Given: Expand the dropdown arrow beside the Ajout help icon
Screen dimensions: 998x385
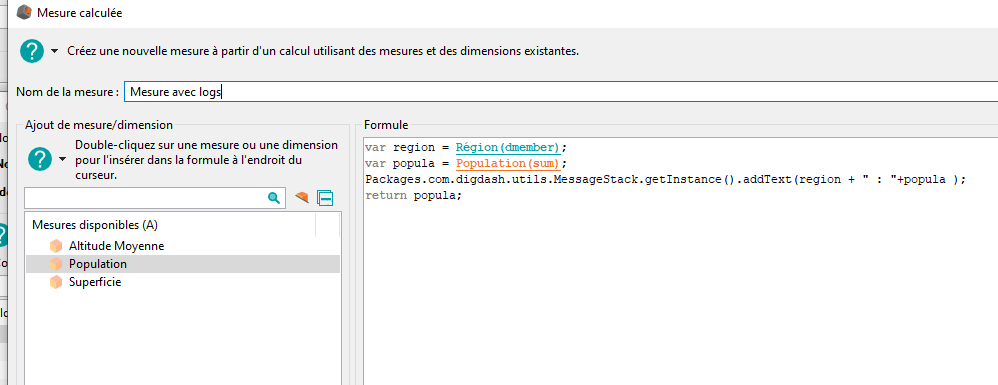Looking at the screenshot, I should [62, 159].
